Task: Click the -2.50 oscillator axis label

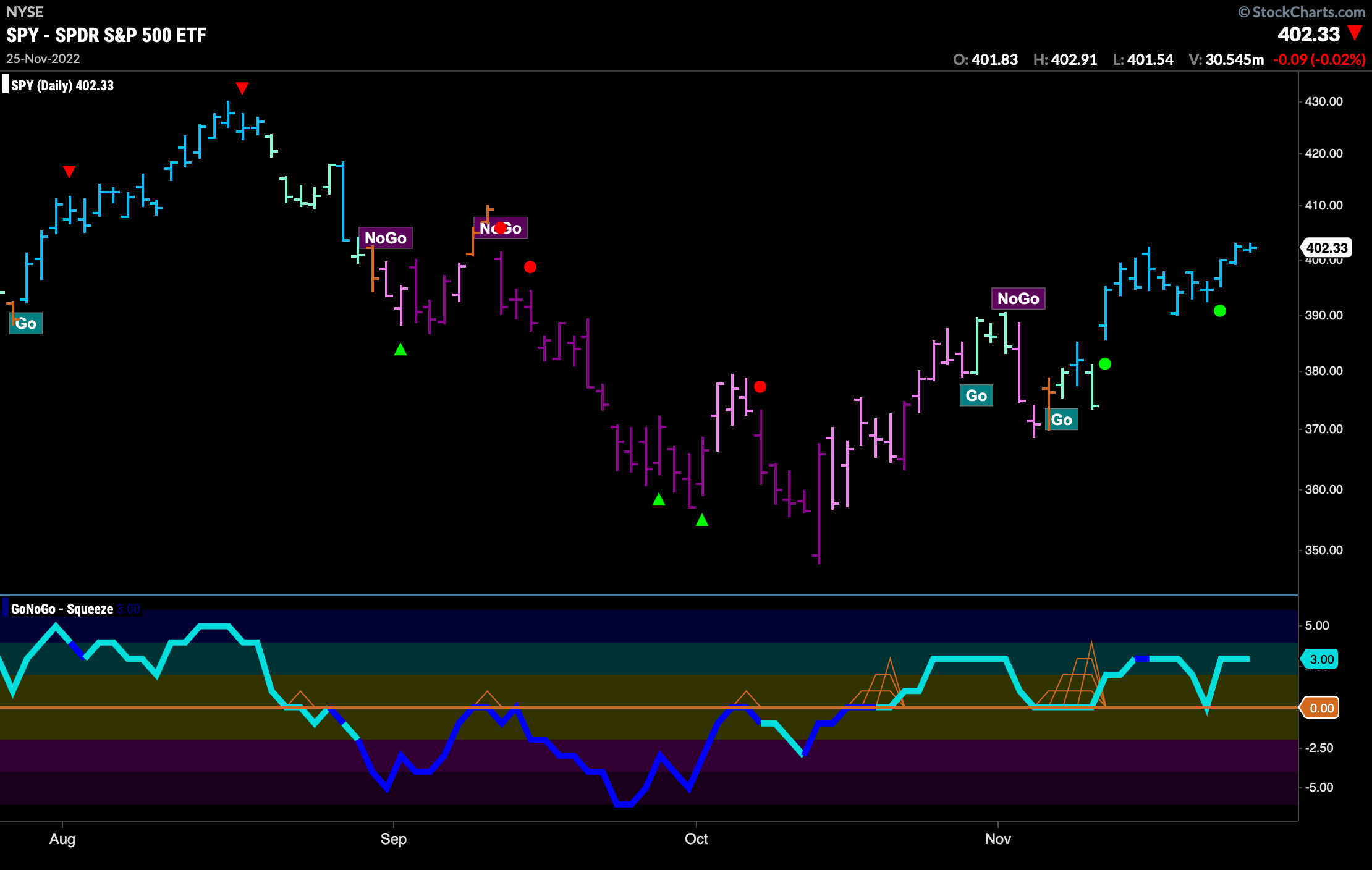Action: click(1319, 748)
